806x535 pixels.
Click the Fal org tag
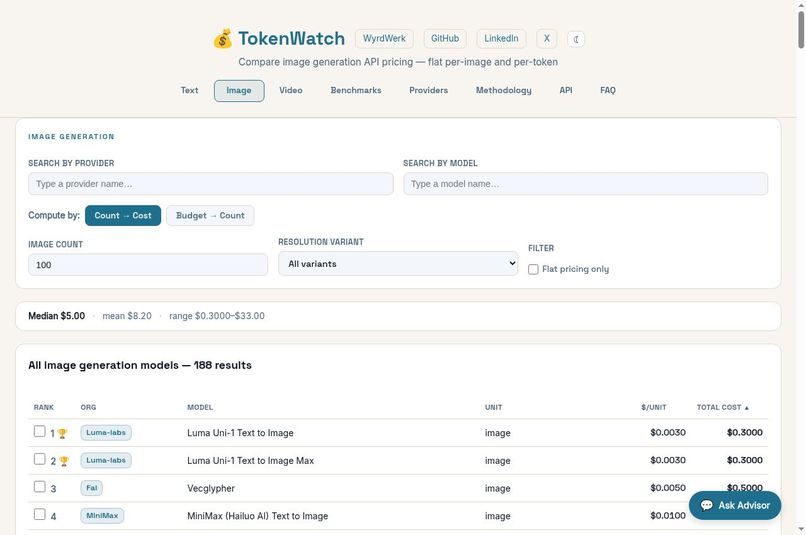(x=91, y=488)
